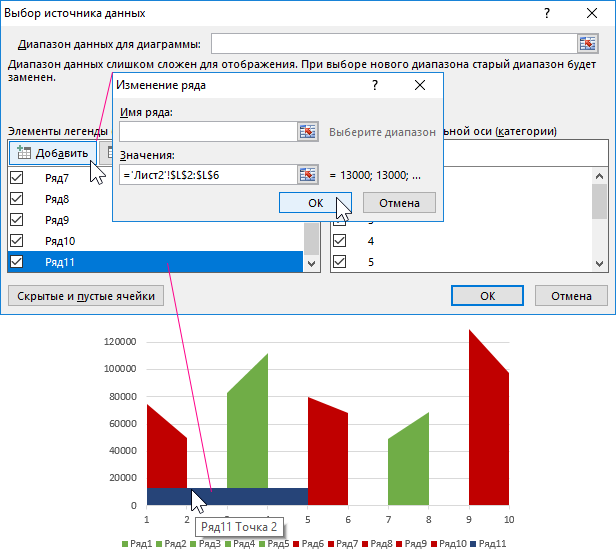Viewport: 616px width, 553px height.
Task: Toggle category 5 checkbox in axis labels list
Action: coord(340,262)
